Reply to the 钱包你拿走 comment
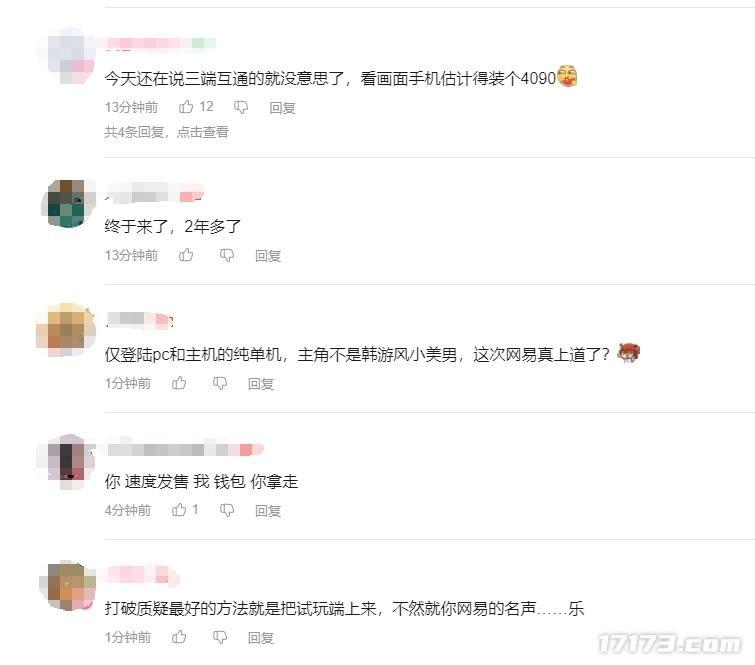755x665 pixels. point(268,510)
